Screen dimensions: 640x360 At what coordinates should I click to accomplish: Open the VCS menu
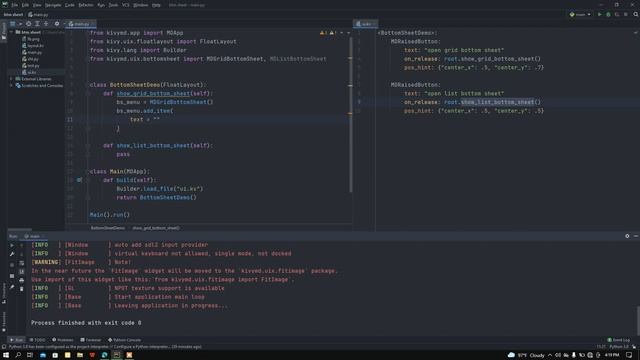tap(126, 5)
